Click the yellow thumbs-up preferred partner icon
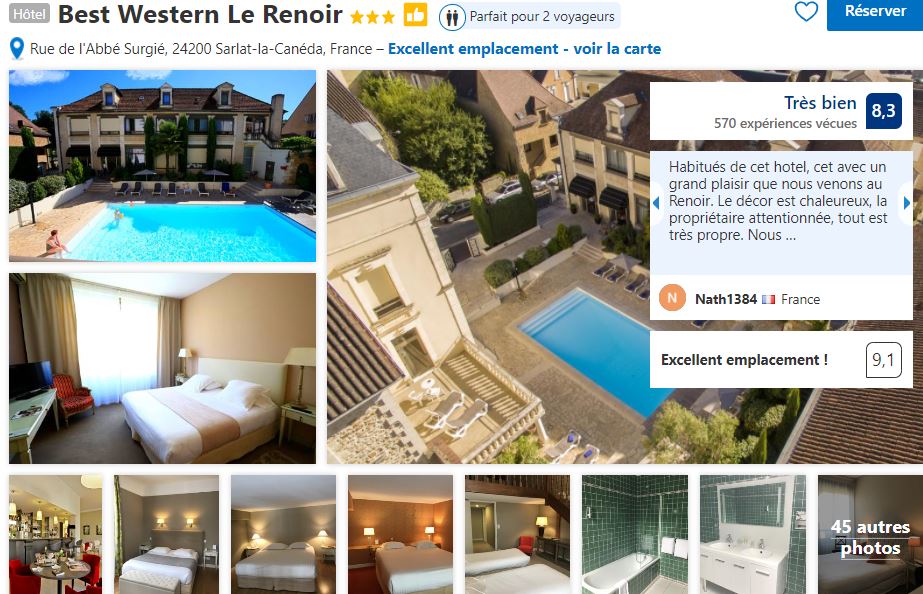Screen dimensions: 923x594 415,15
